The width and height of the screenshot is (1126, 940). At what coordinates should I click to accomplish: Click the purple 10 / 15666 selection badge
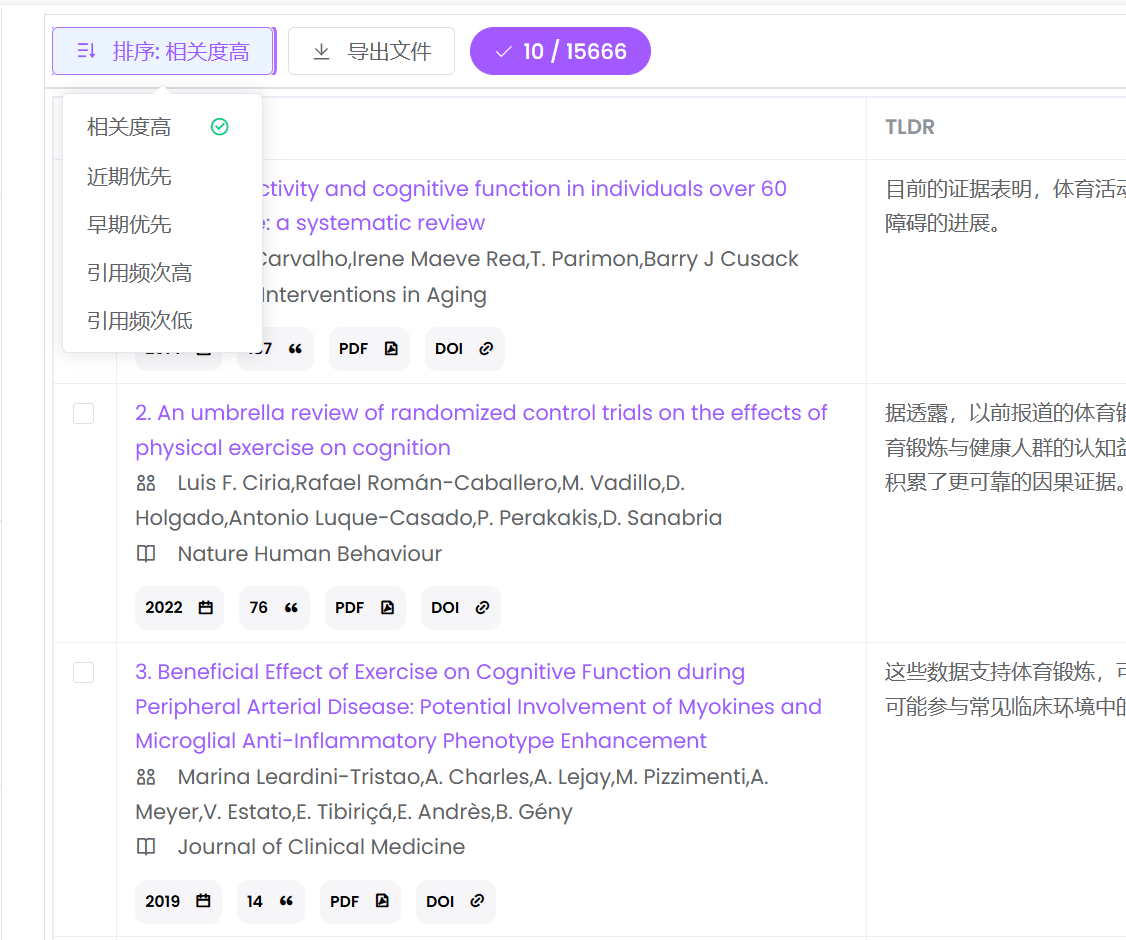pyautogui.click(x=560, y=50)
